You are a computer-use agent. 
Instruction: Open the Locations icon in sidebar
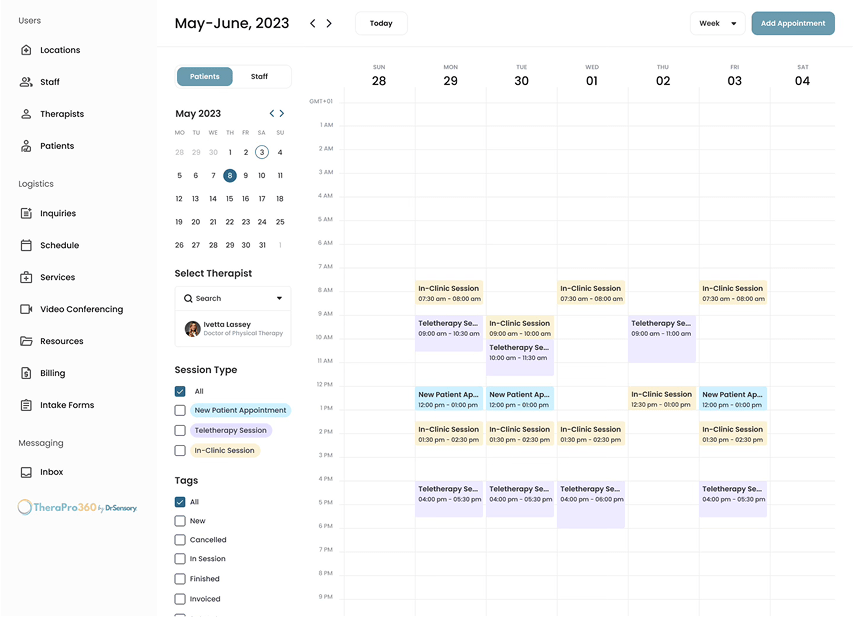point(26,50)
